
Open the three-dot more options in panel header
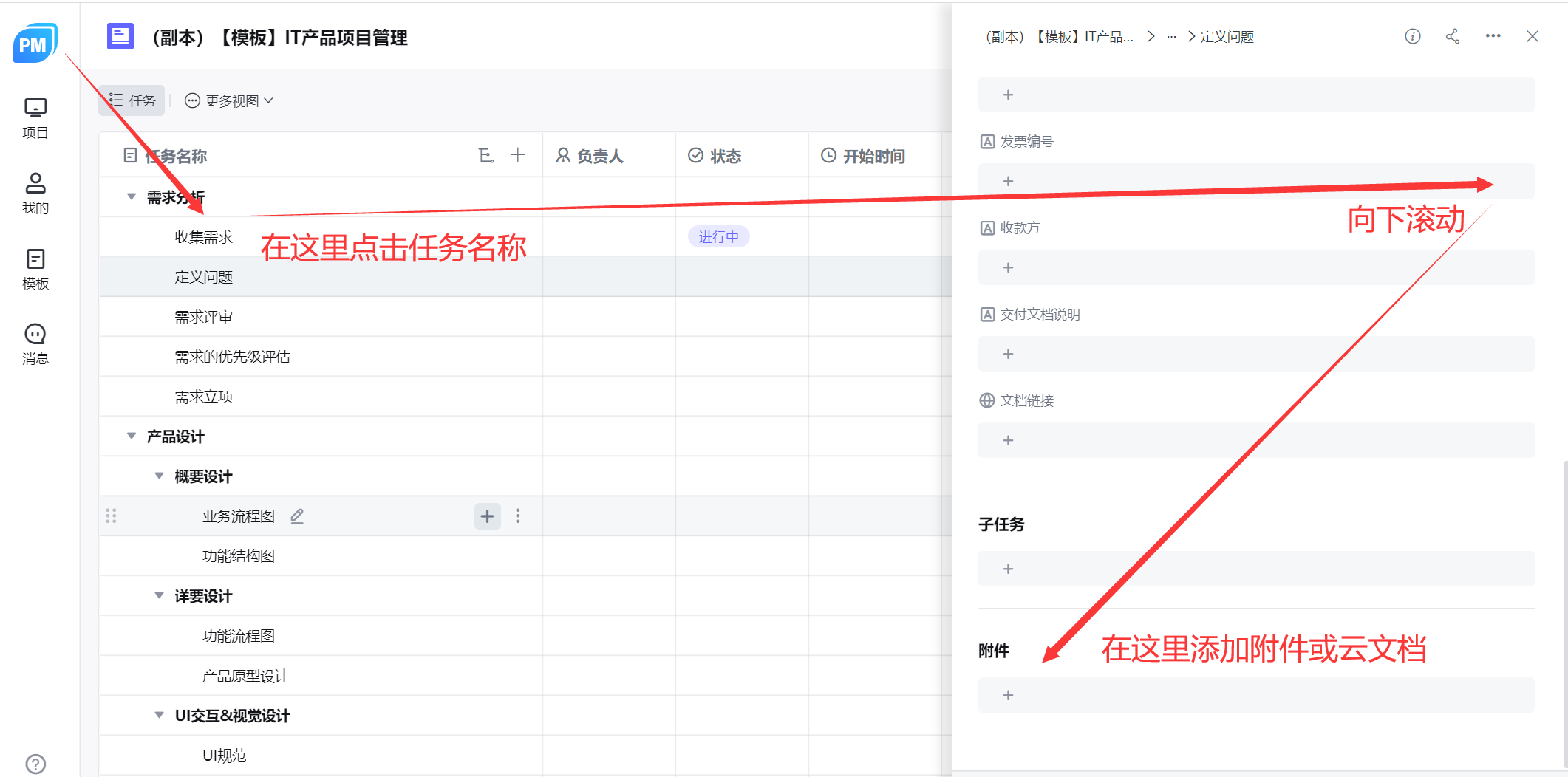[1493, 36]
